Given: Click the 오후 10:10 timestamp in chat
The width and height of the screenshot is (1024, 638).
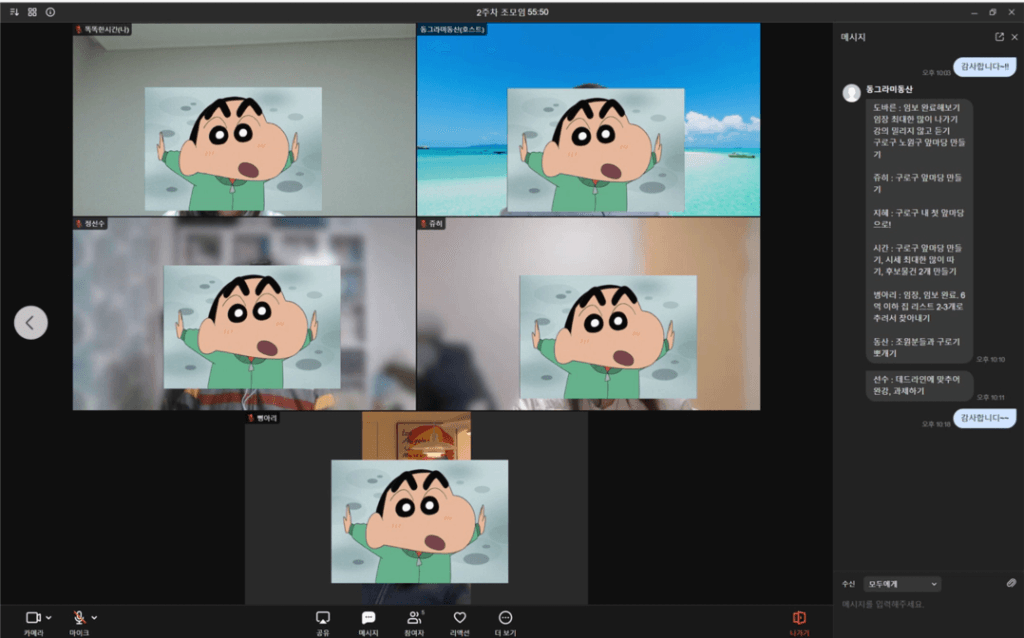Looking at the screenshot, I should [990, 359].
